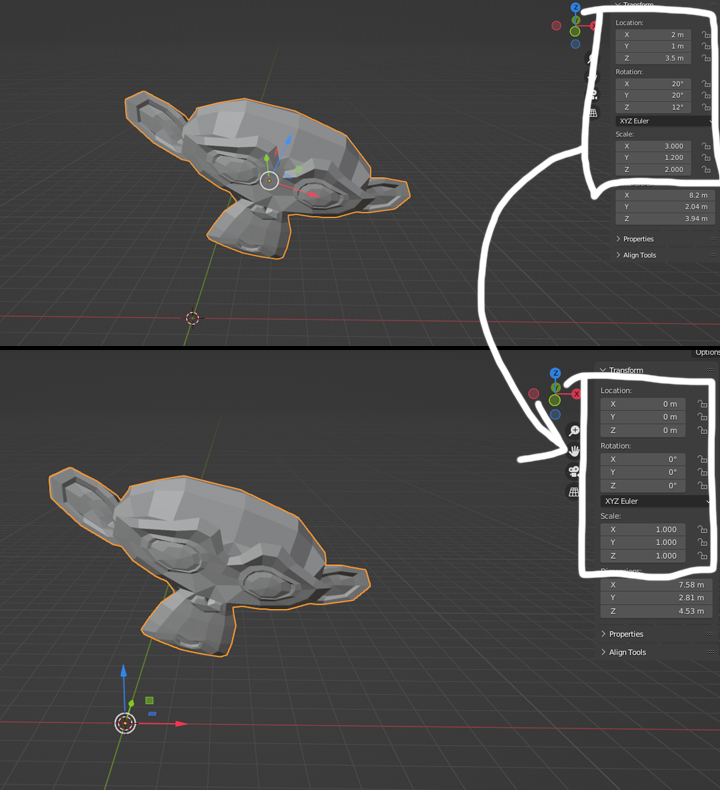Toggle perspective/orthographic grid icon in lower viewport

(574, 492)
